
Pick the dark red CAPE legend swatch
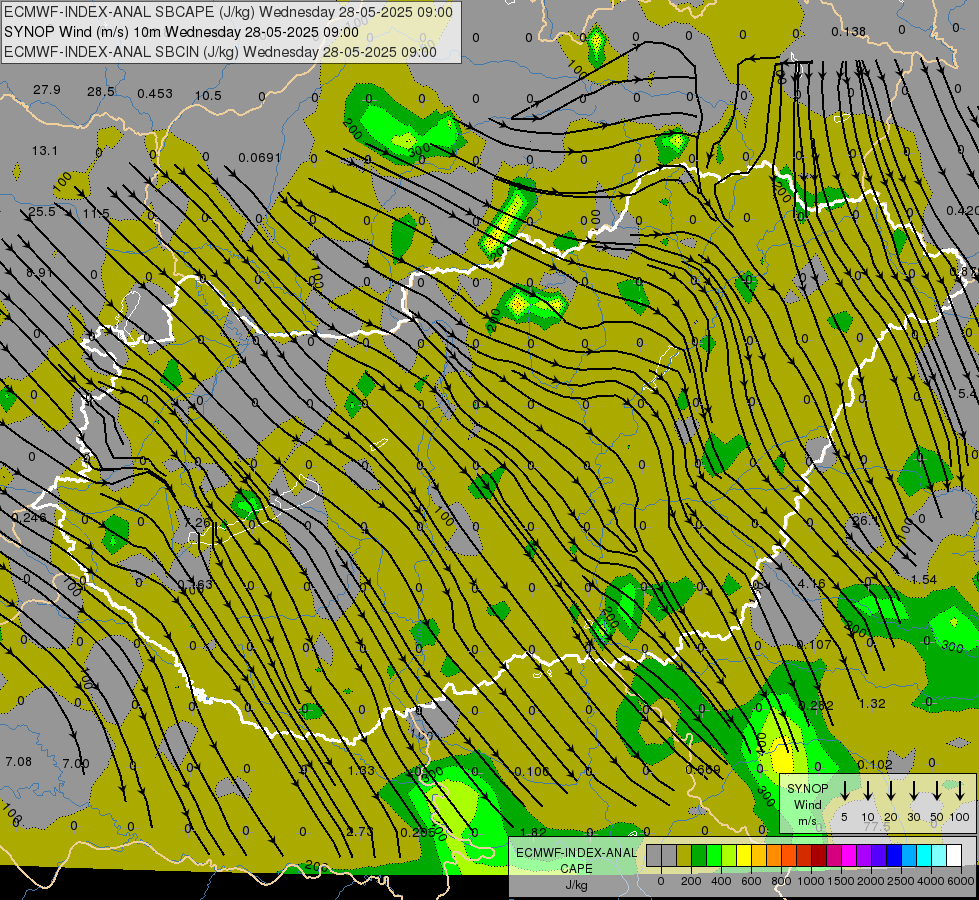pyautogui.click(x=819, y=855)
